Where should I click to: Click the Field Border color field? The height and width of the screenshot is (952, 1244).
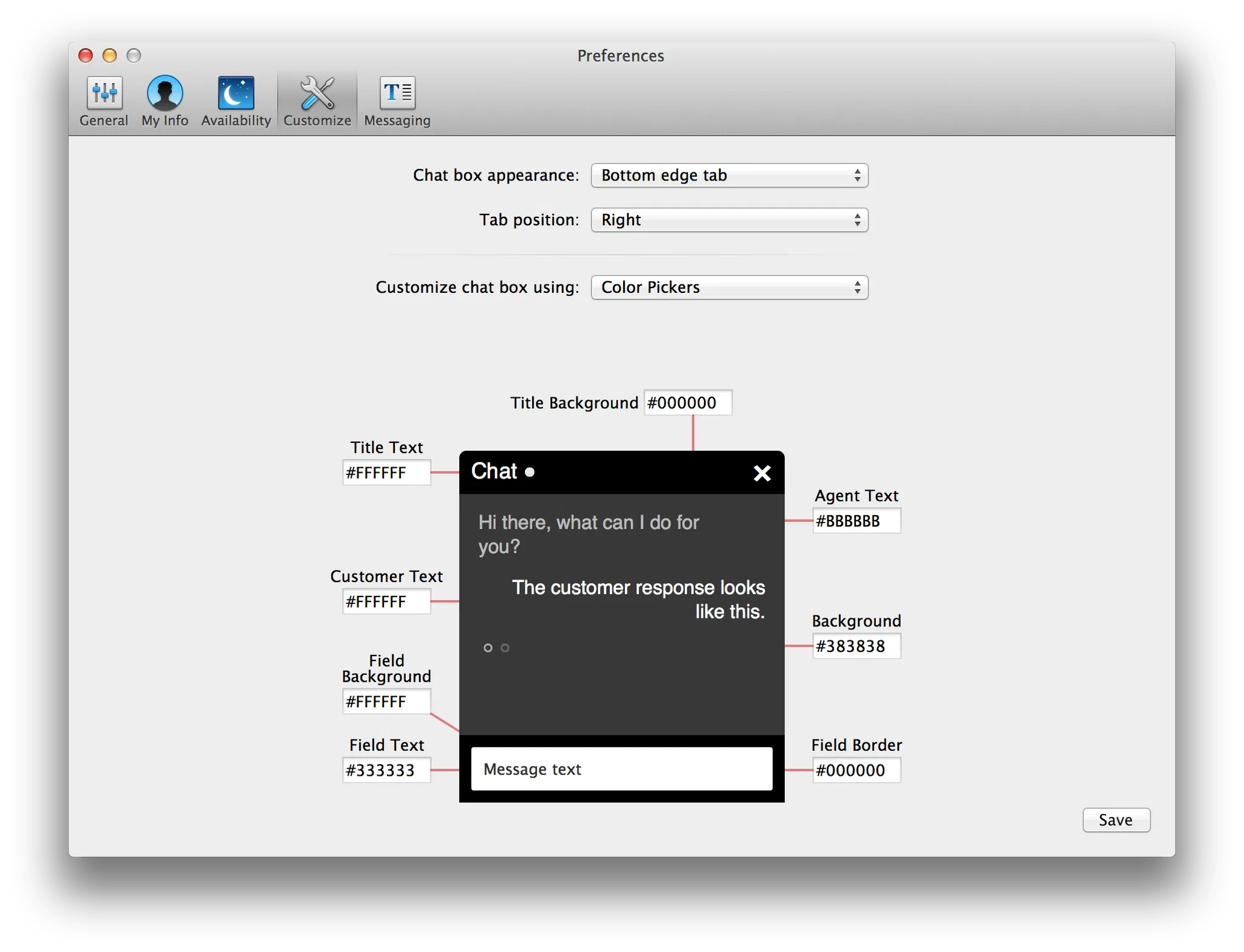(856, 770)
